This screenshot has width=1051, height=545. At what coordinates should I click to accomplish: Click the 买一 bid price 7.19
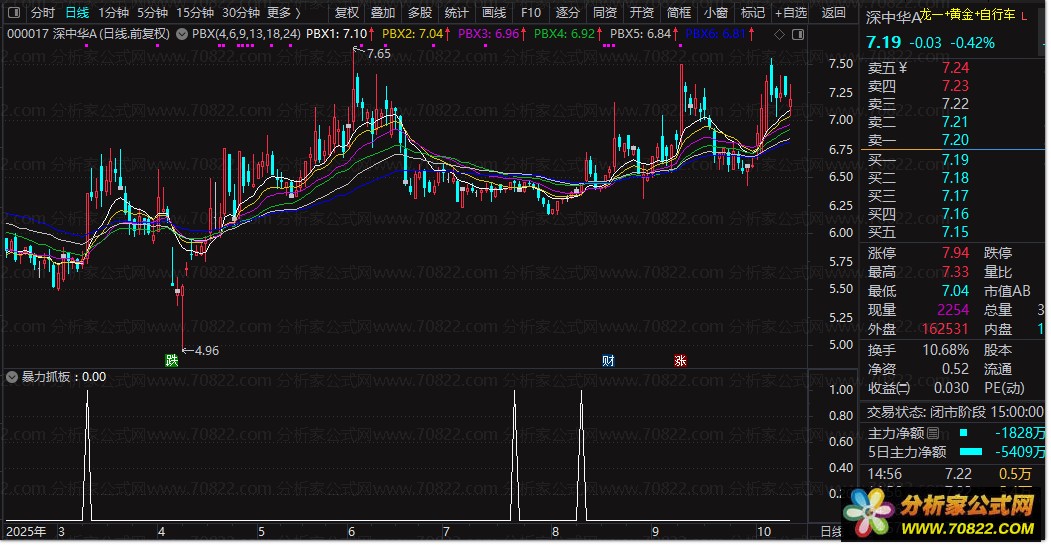coord(955,160)
